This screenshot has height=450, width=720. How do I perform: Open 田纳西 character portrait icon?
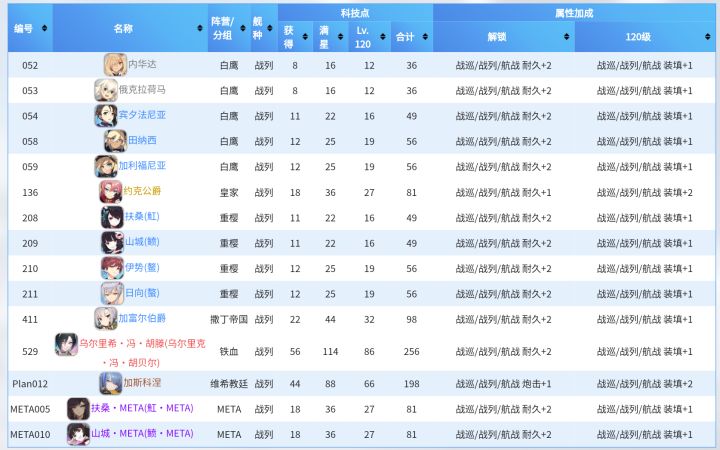pos(115,141)
